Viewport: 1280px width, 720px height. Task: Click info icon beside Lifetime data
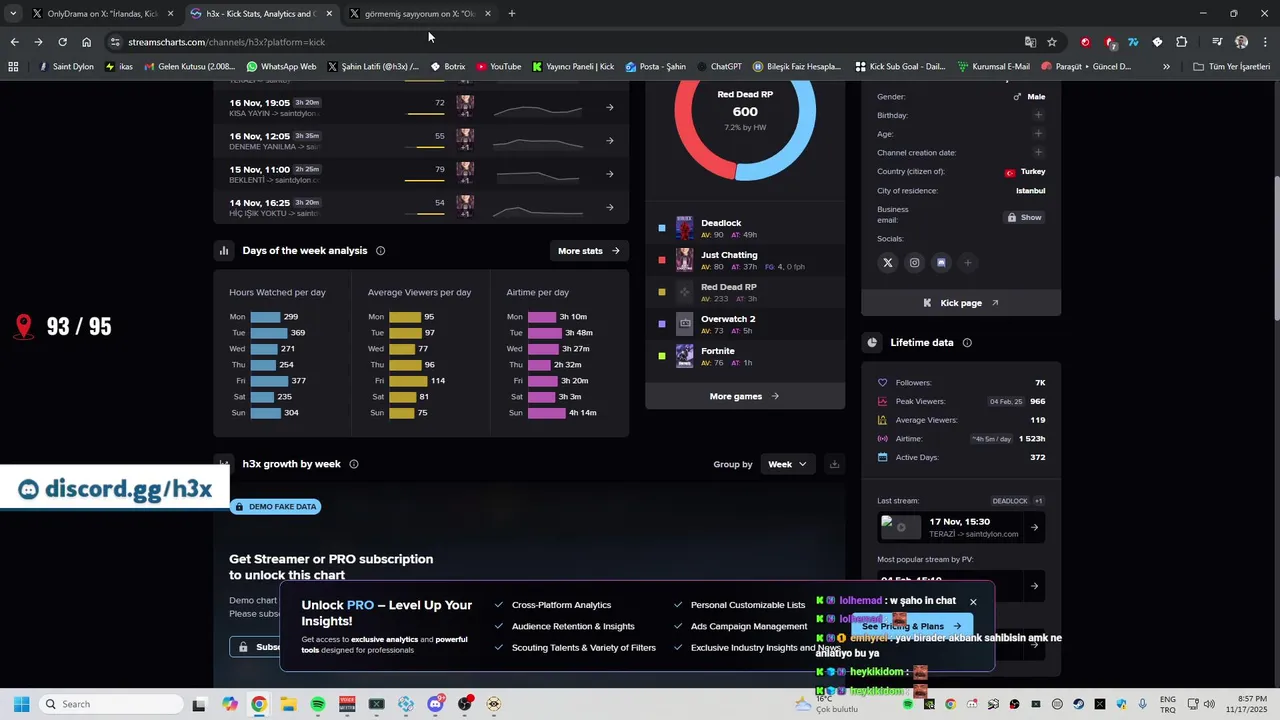tap(967, 343)
